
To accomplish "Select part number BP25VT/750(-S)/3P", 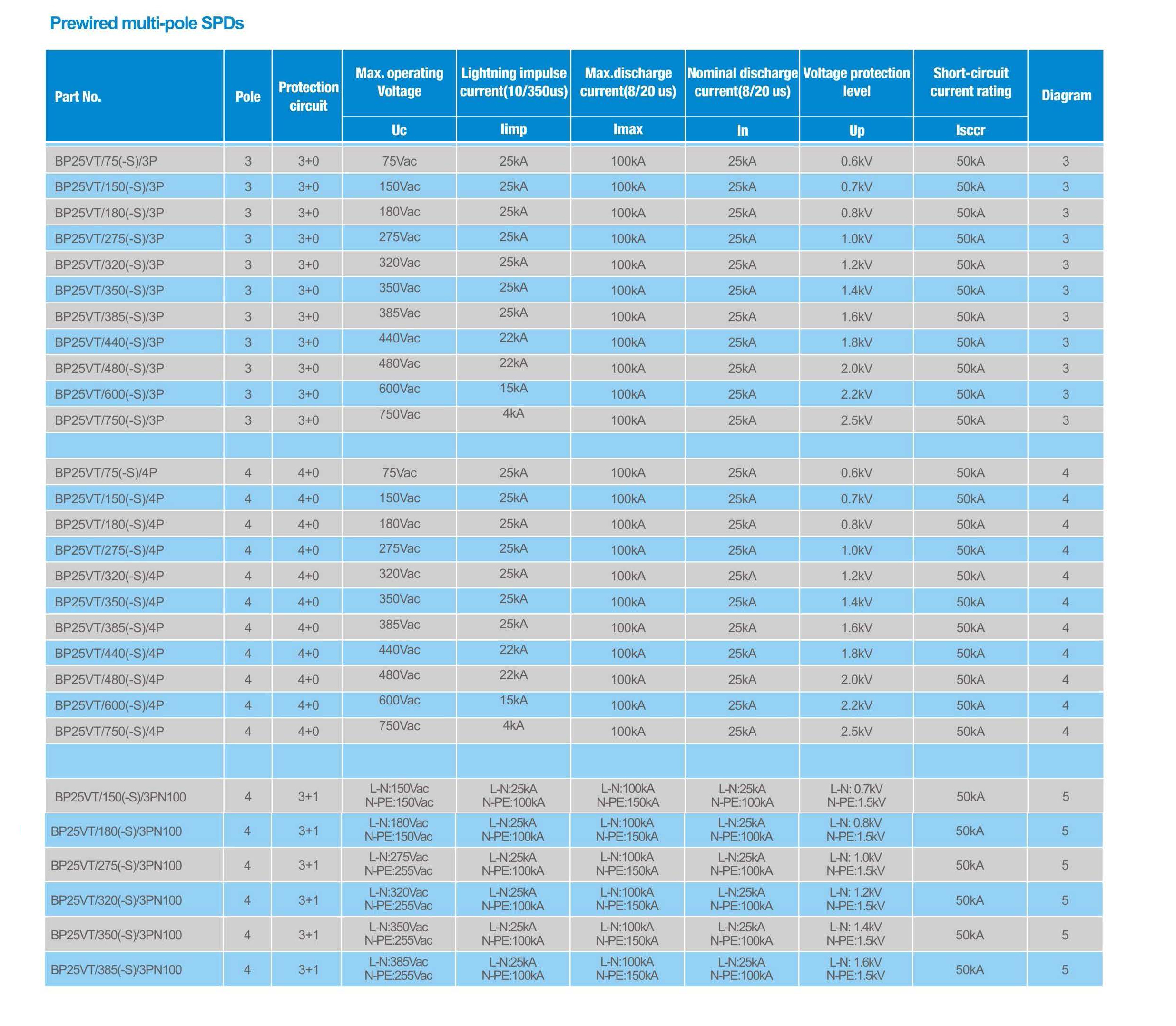I will click(x=109, y=421).
